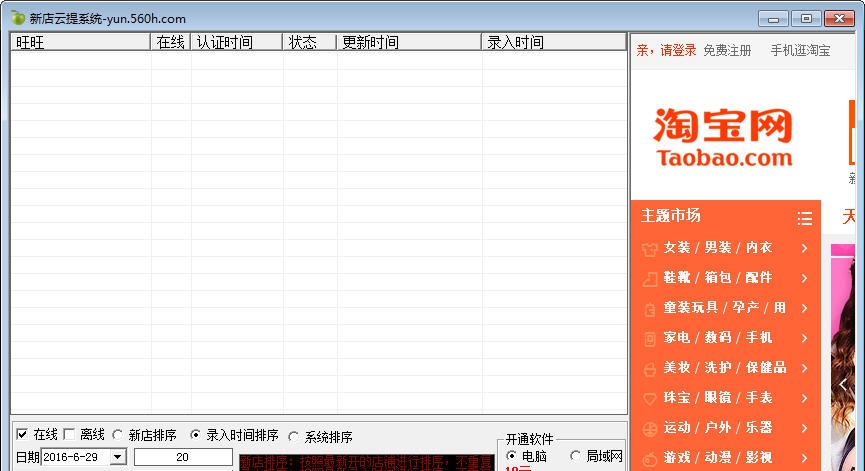Click the shoe icon beside 鞋靴 / 箱包 / 配件

pos(650,279)
